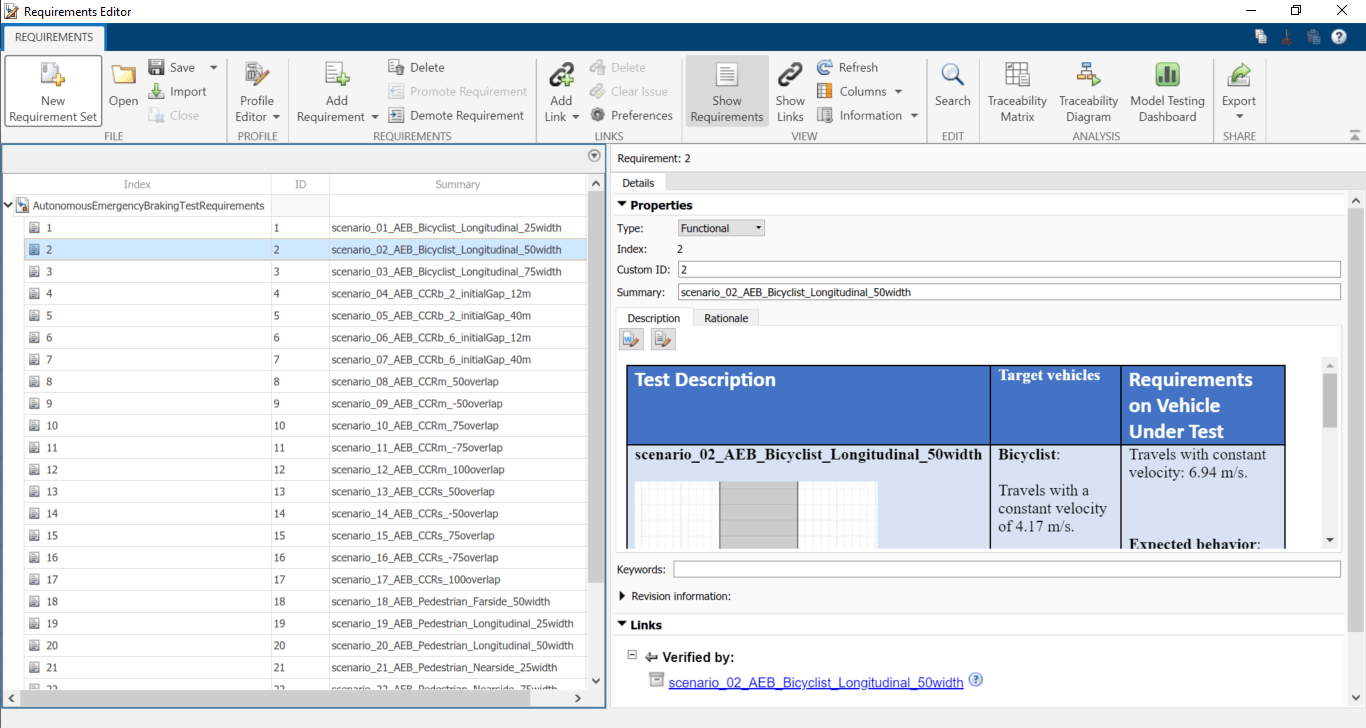This screenshot has height=728, width=1366.
Task: Collapse the Verified by link group
Action: (632, 656)
